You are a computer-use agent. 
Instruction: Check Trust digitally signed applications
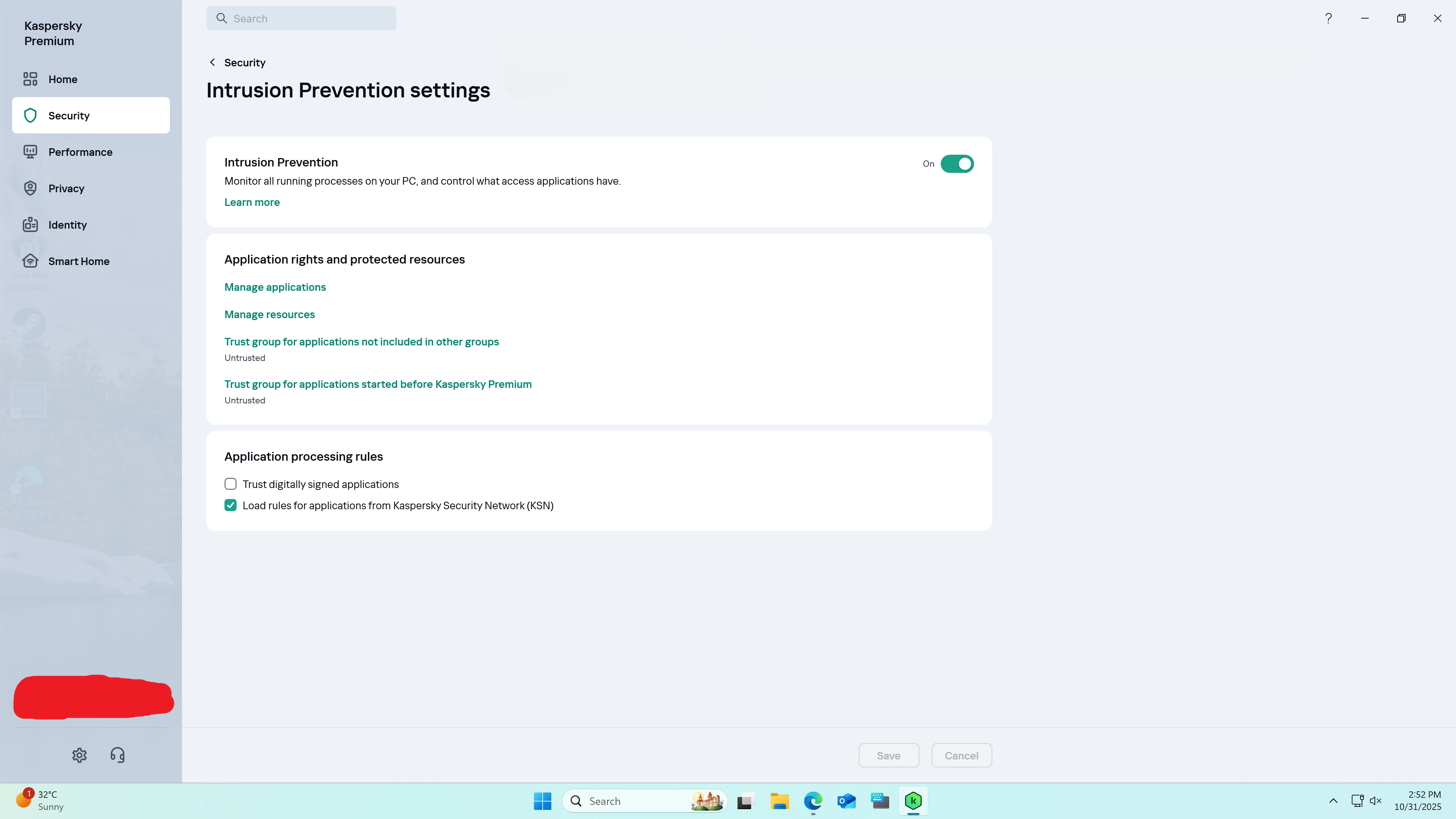(x=231, y=484)
